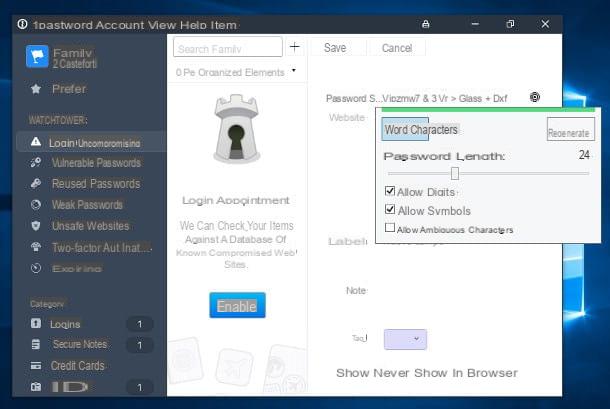
Task: Select Weak Passwords in sidebar
Action: tap(87, 205)
